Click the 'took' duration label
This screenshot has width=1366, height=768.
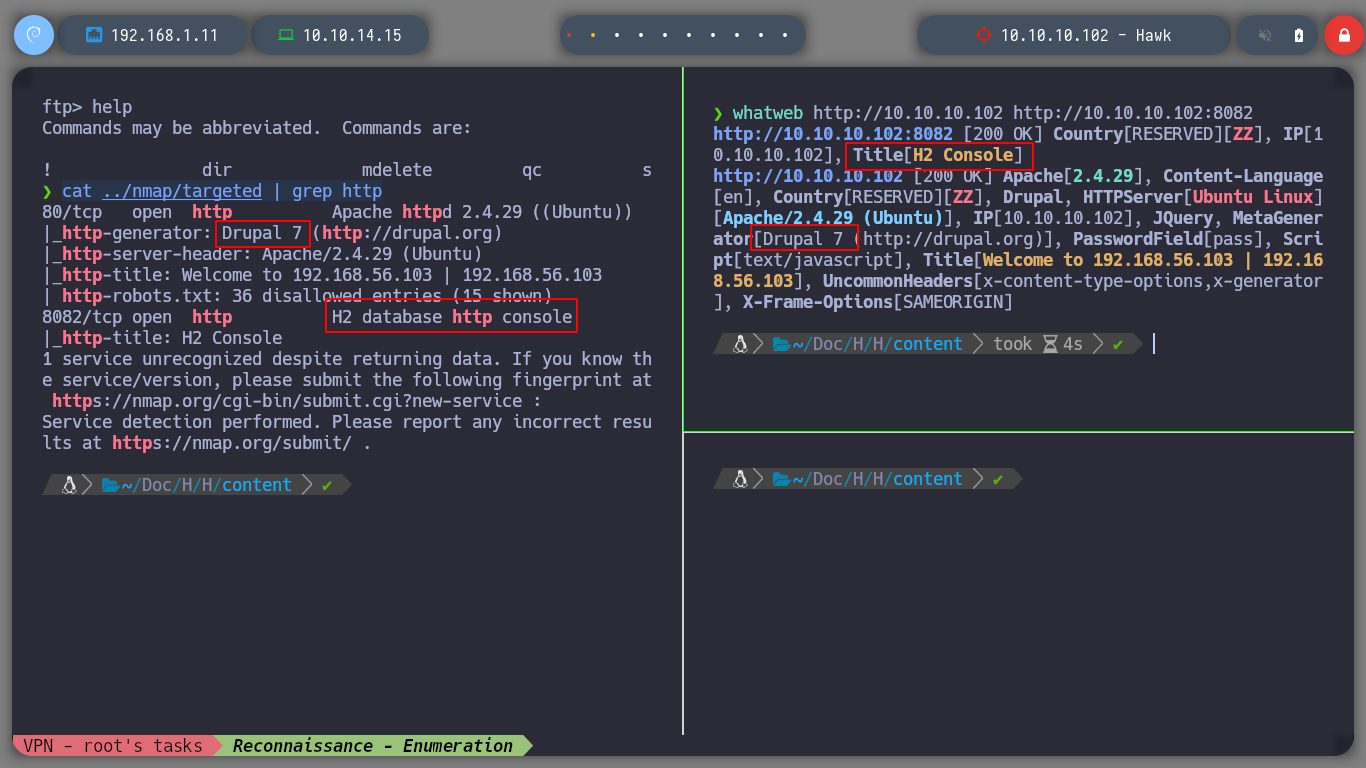pyautogui.click(x=1012, y=343)
